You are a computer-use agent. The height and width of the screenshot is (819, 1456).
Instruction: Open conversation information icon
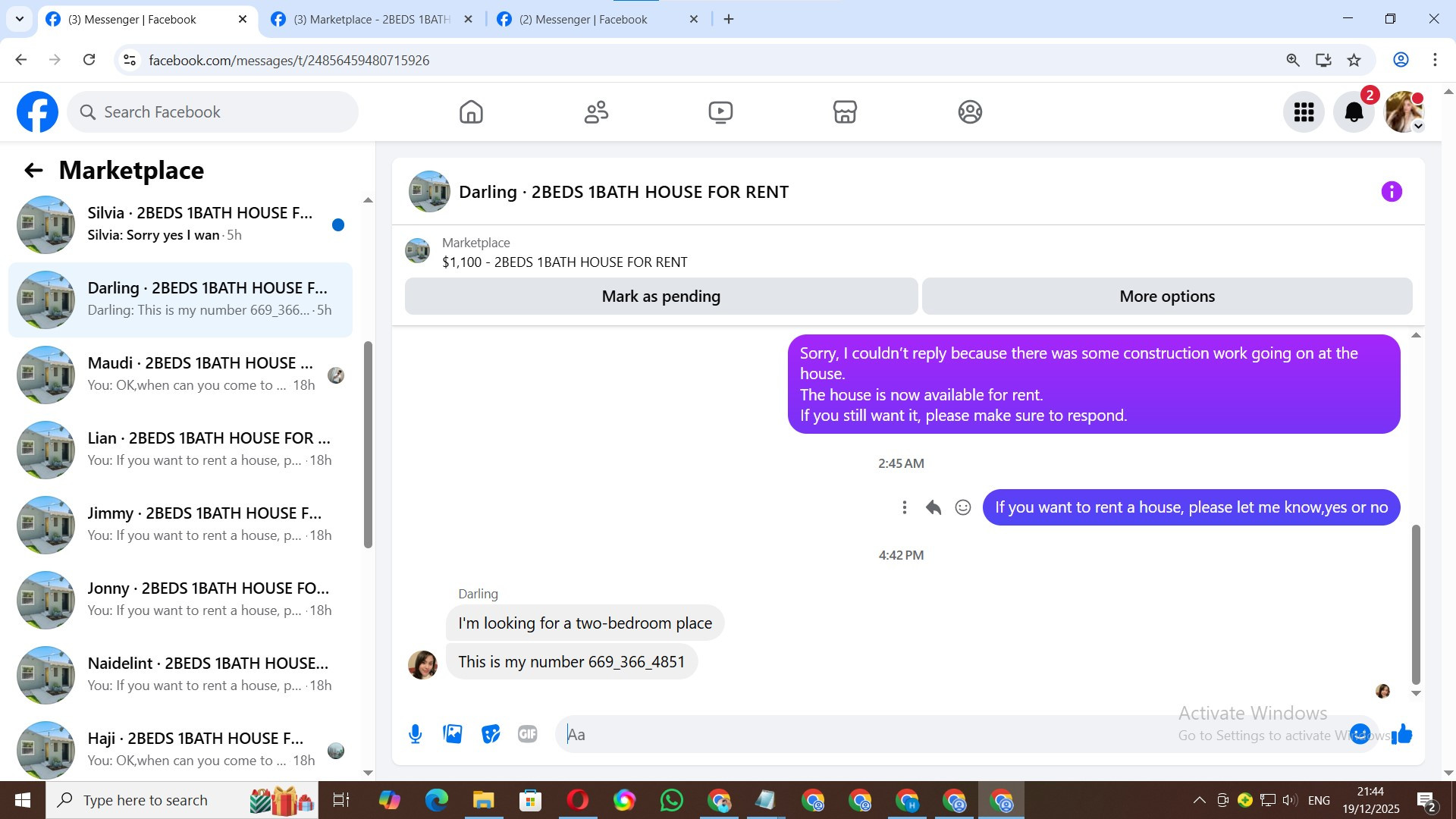(x=1391, y=192)
